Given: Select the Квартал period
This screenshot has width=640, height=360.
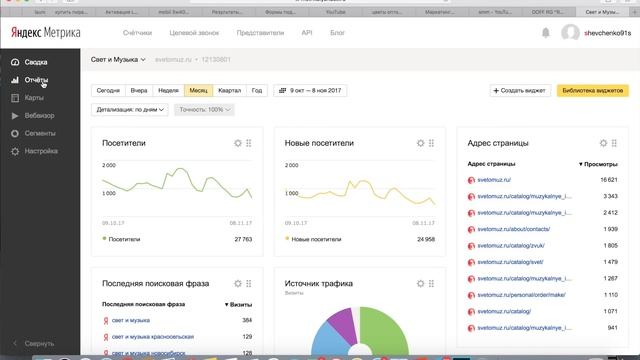Looking at the screenshot, I should click(x=229, y=91).
